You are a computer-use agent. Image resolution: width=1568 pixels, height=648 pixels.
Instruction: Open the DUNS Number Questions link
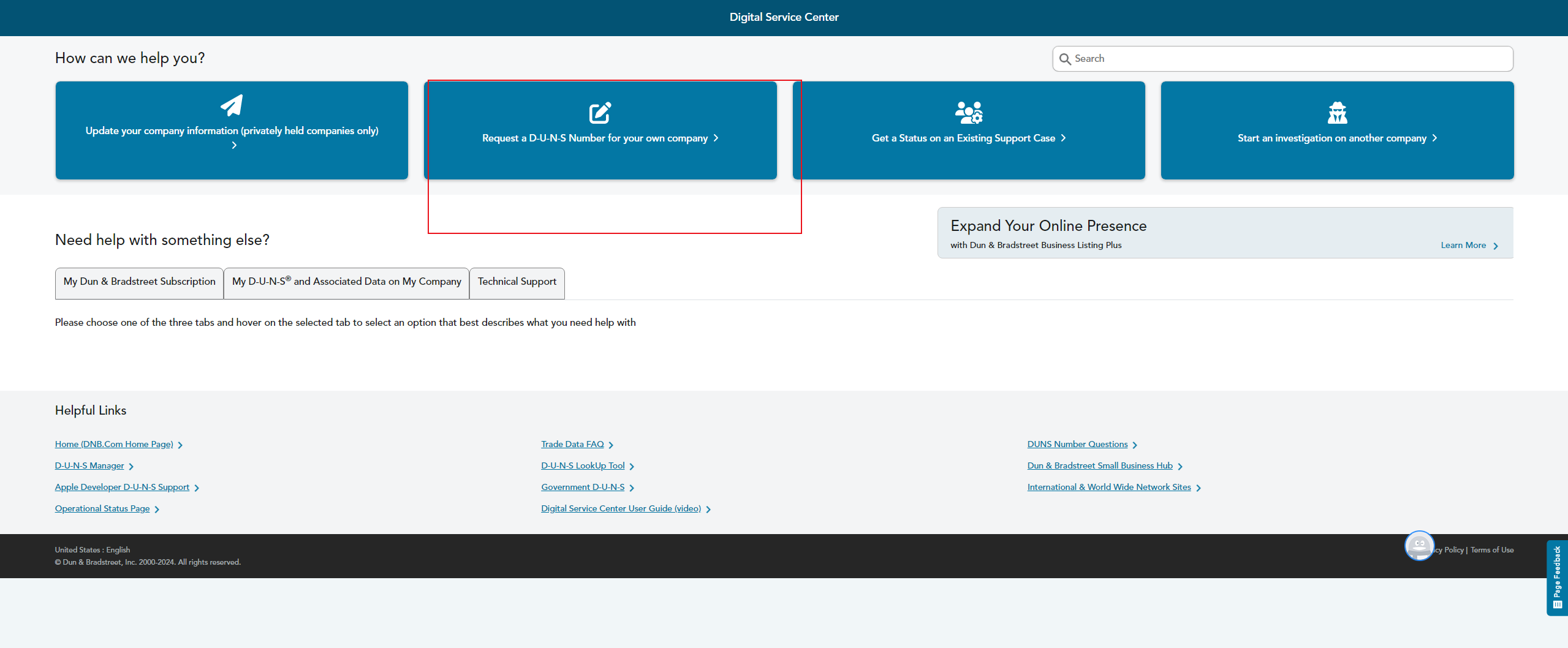pyautogui.click(x=1077, y=444)
